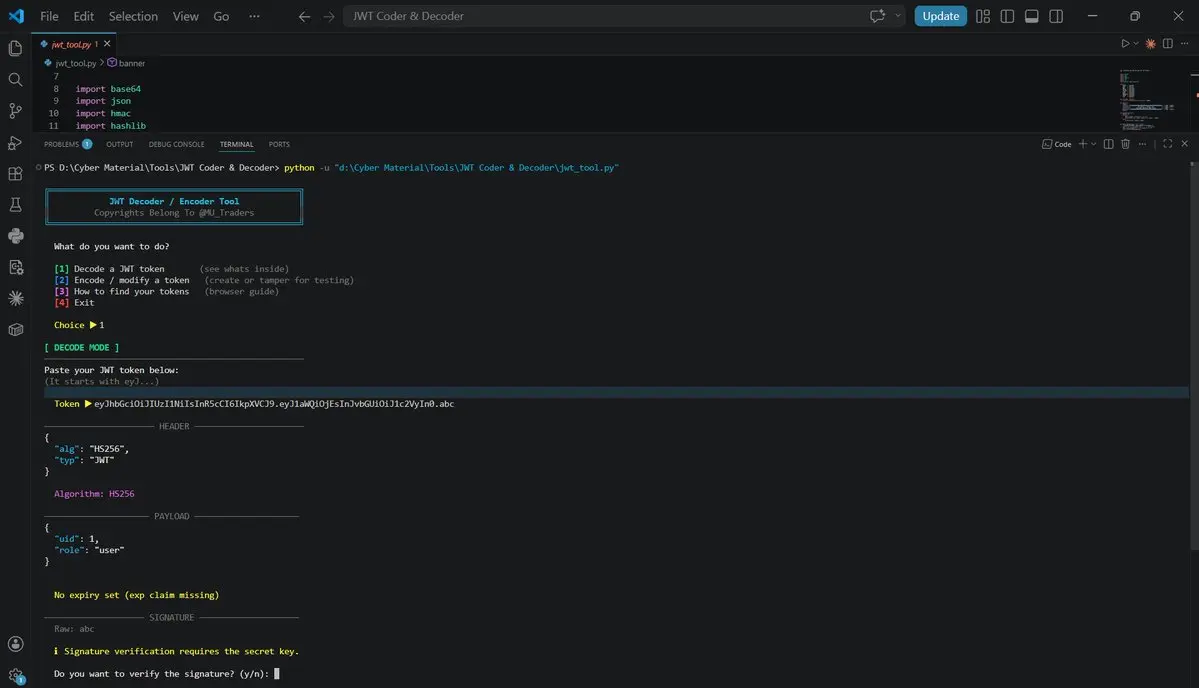Open the Source Control view
The height and width of the screenshot is (688, 1199).
(15, 111)
